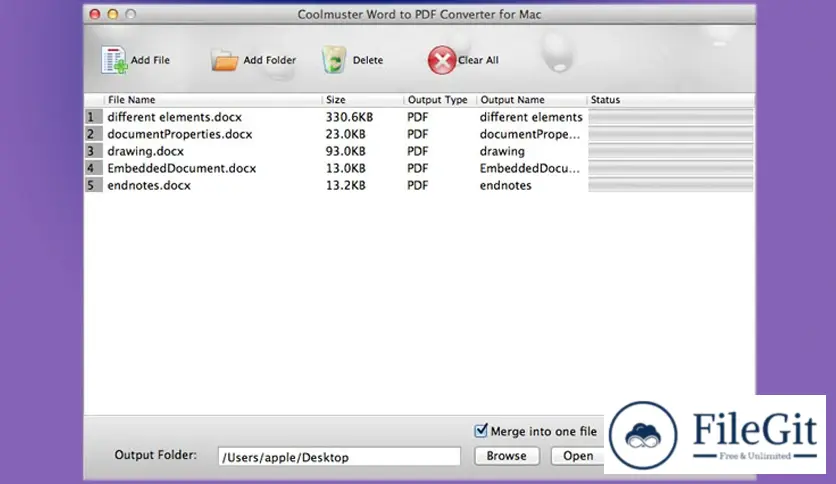Viewport: 836px width, 484px height.
Task: Click the Add Folder icon
Action: tap(224, 60)
